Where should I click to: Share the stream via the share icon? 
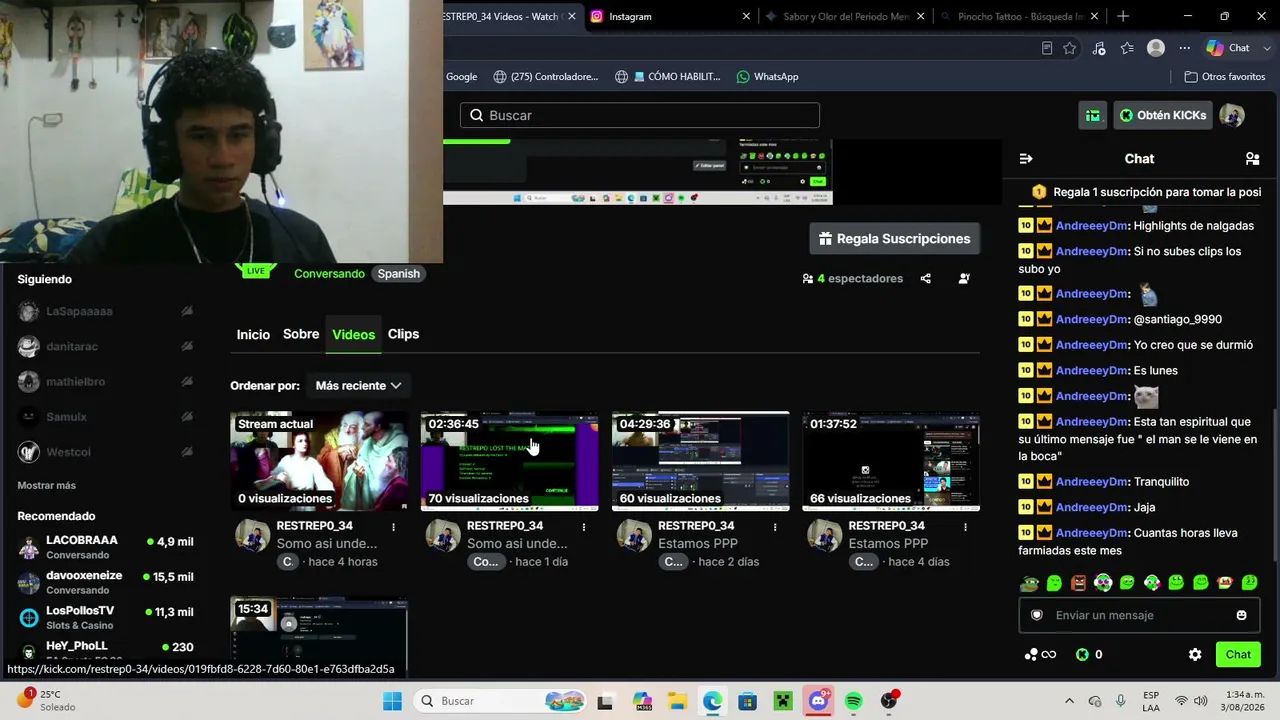[x=926, y=279]
